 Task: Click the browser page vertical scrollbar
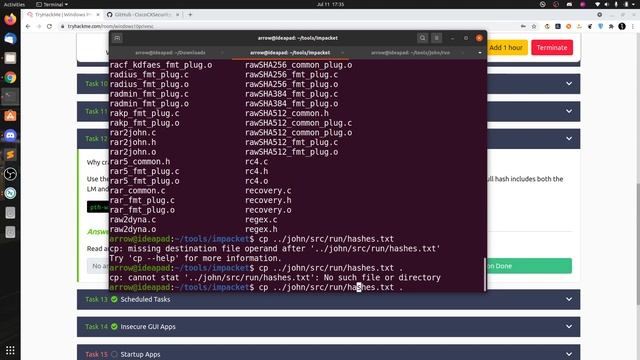[638, 244]
